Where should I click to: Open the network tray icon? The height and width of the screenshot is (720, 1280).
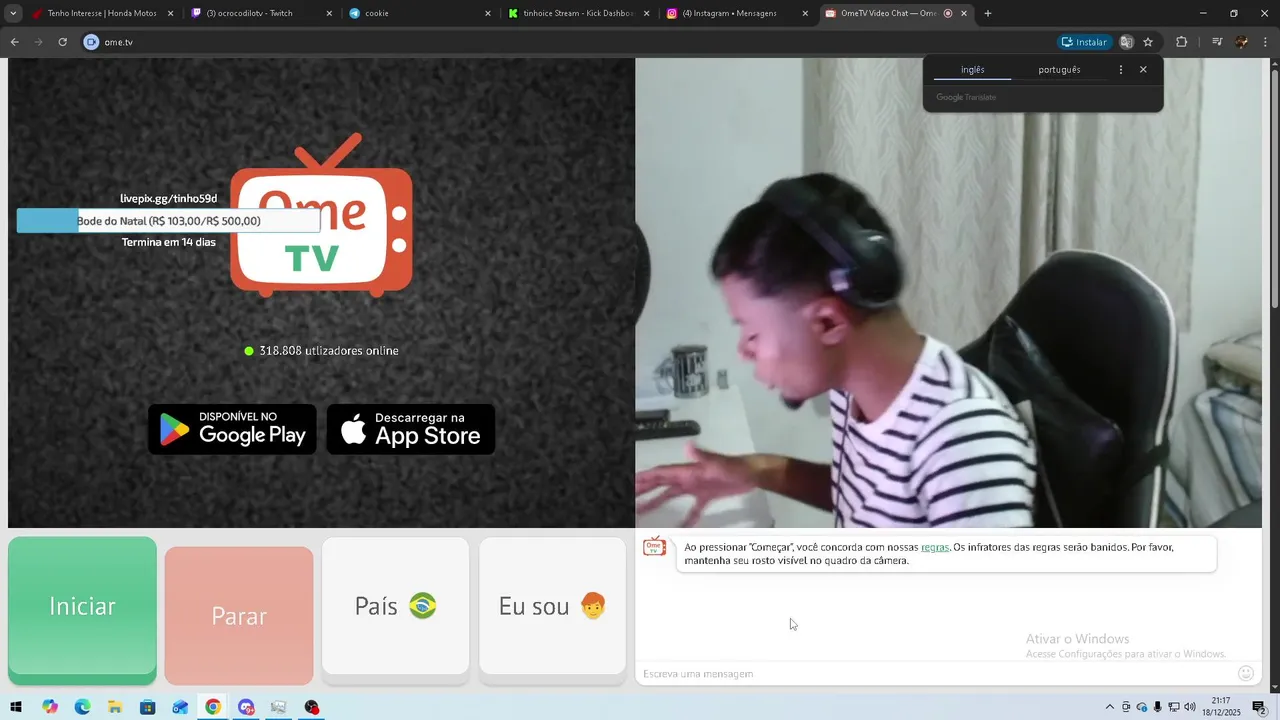click(x=1174, y=707)
